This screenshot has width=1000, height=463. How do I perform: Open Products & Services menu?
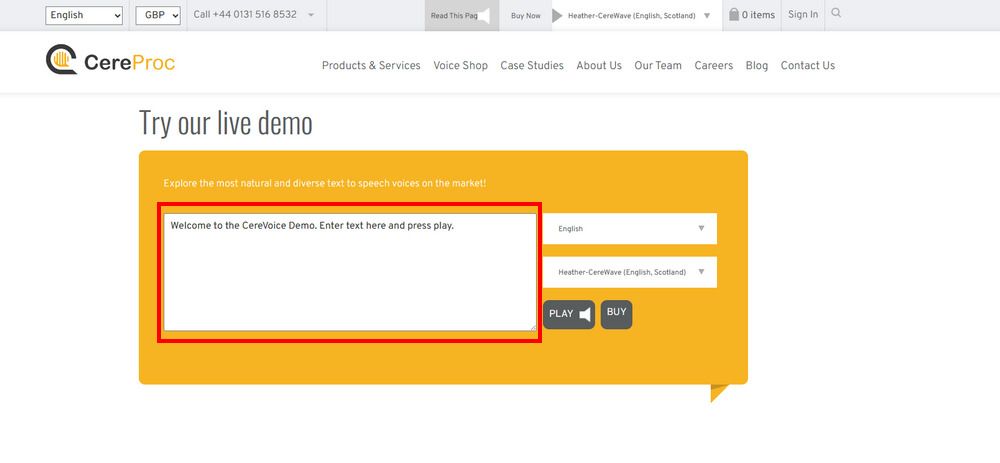tap(371, 65)
